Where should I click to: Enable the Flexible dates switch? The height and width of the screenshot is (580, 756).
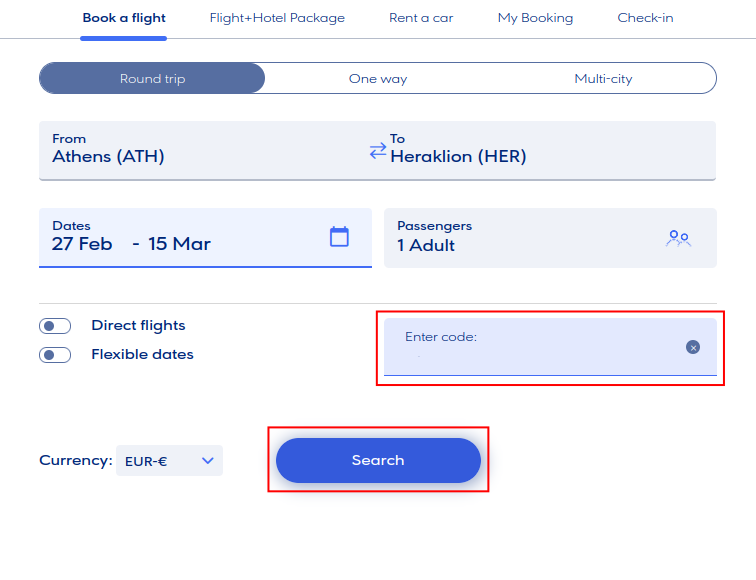tap(55, 355)
